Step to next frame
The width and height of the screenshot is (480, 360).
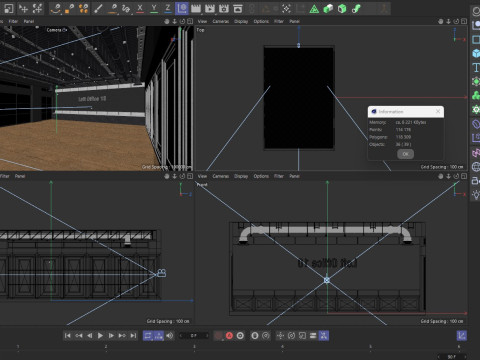coord(111,335)
